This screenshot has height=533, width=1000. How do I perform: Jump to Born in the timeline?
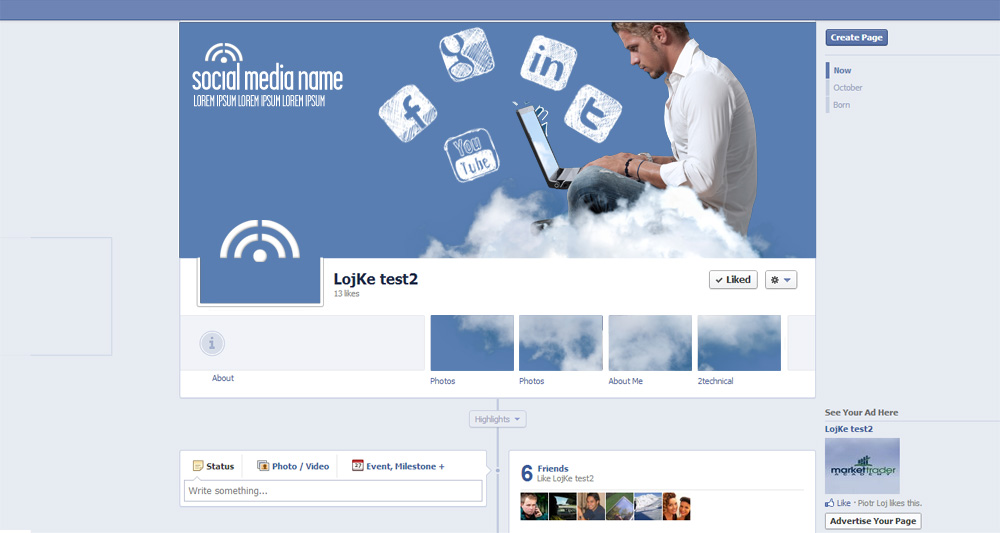pyautogui.click(x=841, y=105)
